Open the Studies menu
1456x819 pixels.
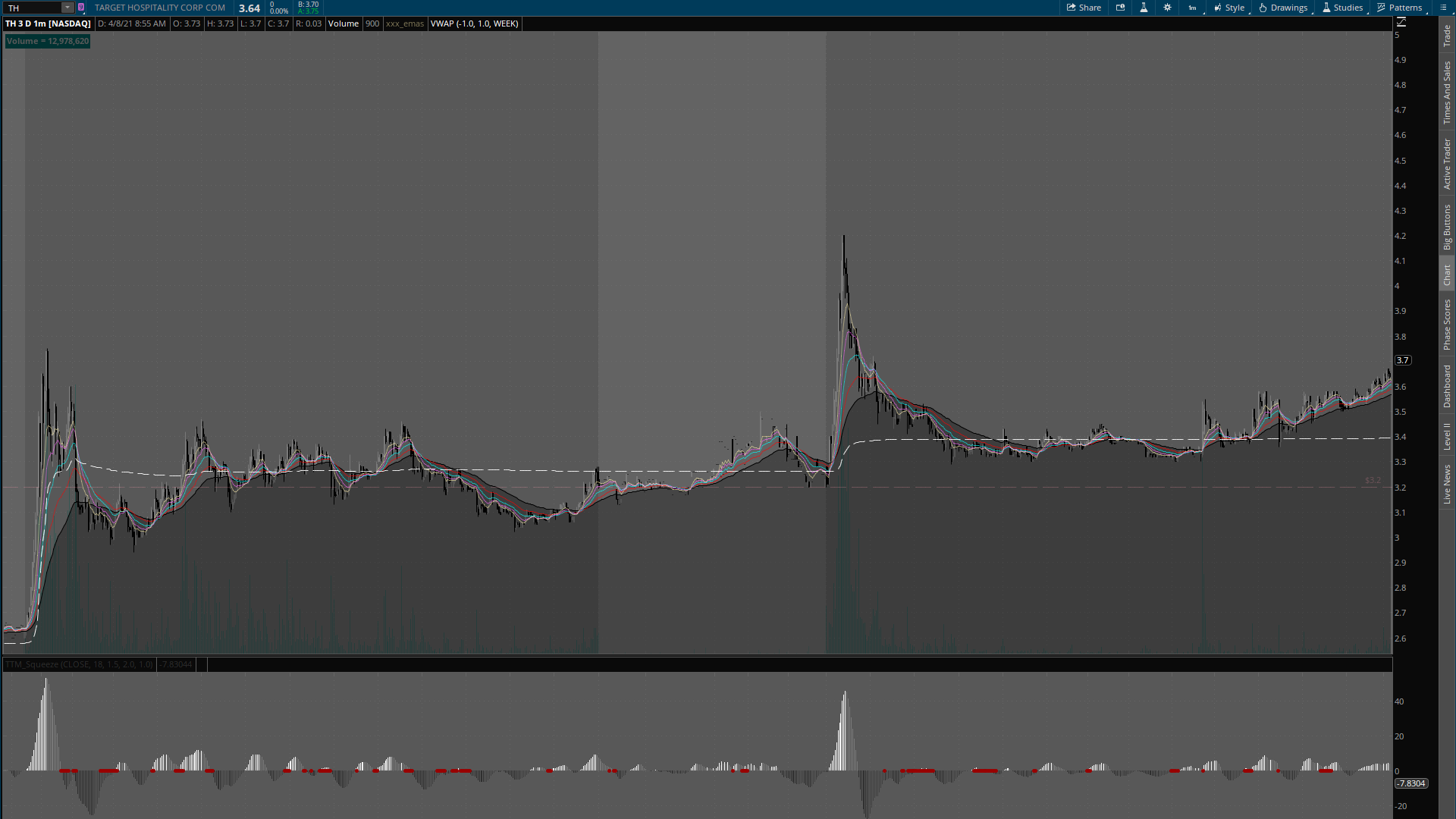click(1342, 8)
